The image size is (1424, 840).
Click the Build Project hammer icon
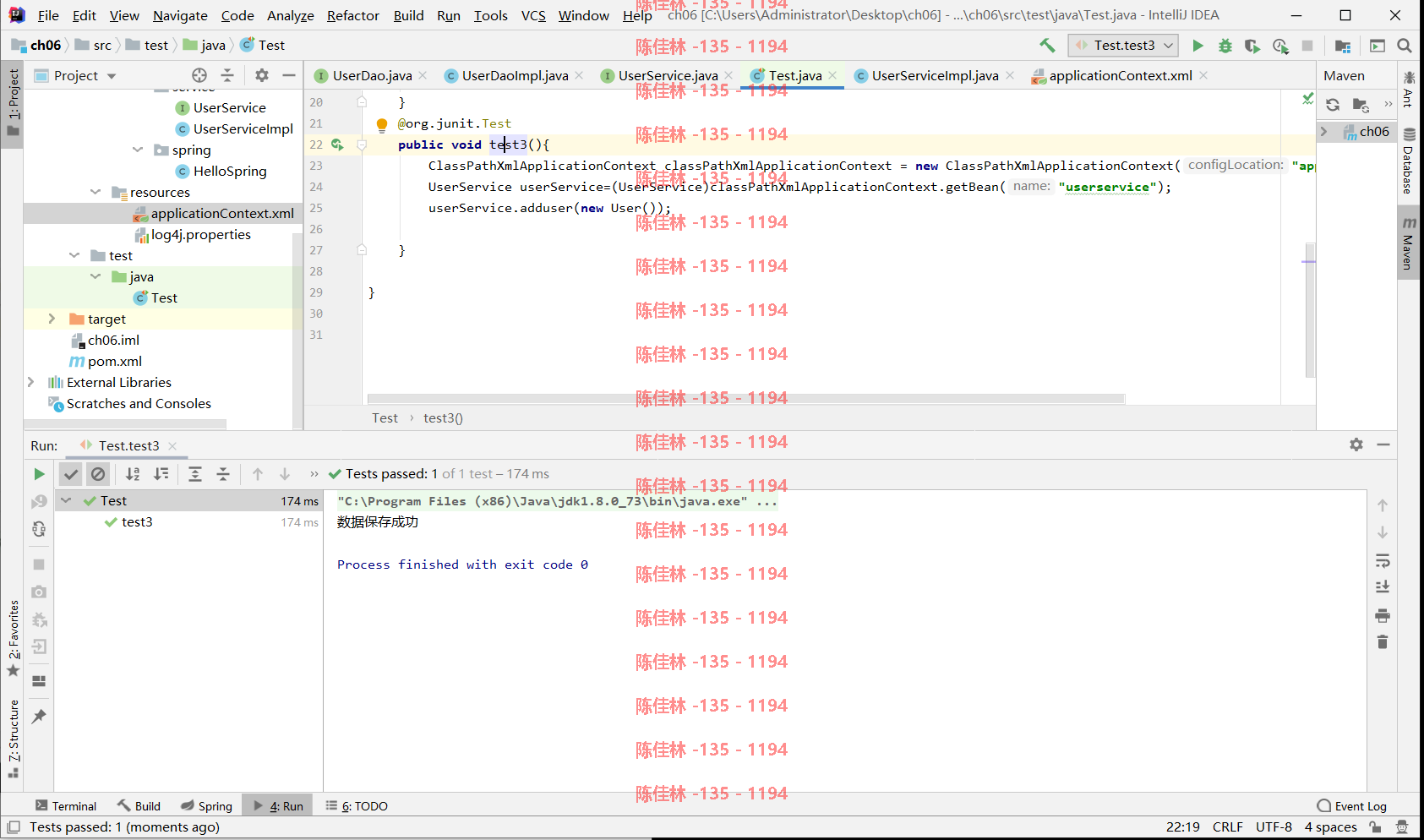(1047, 46)
